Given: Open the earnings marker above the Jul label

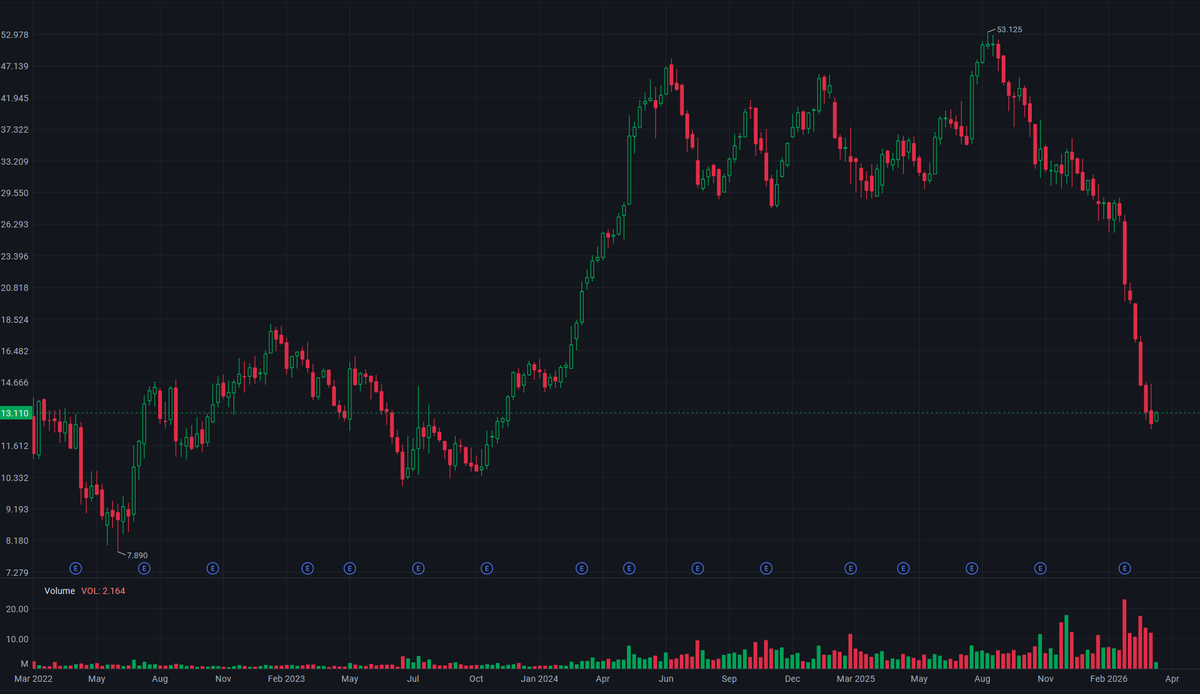Looking at the screenshot, I should 418,568.
